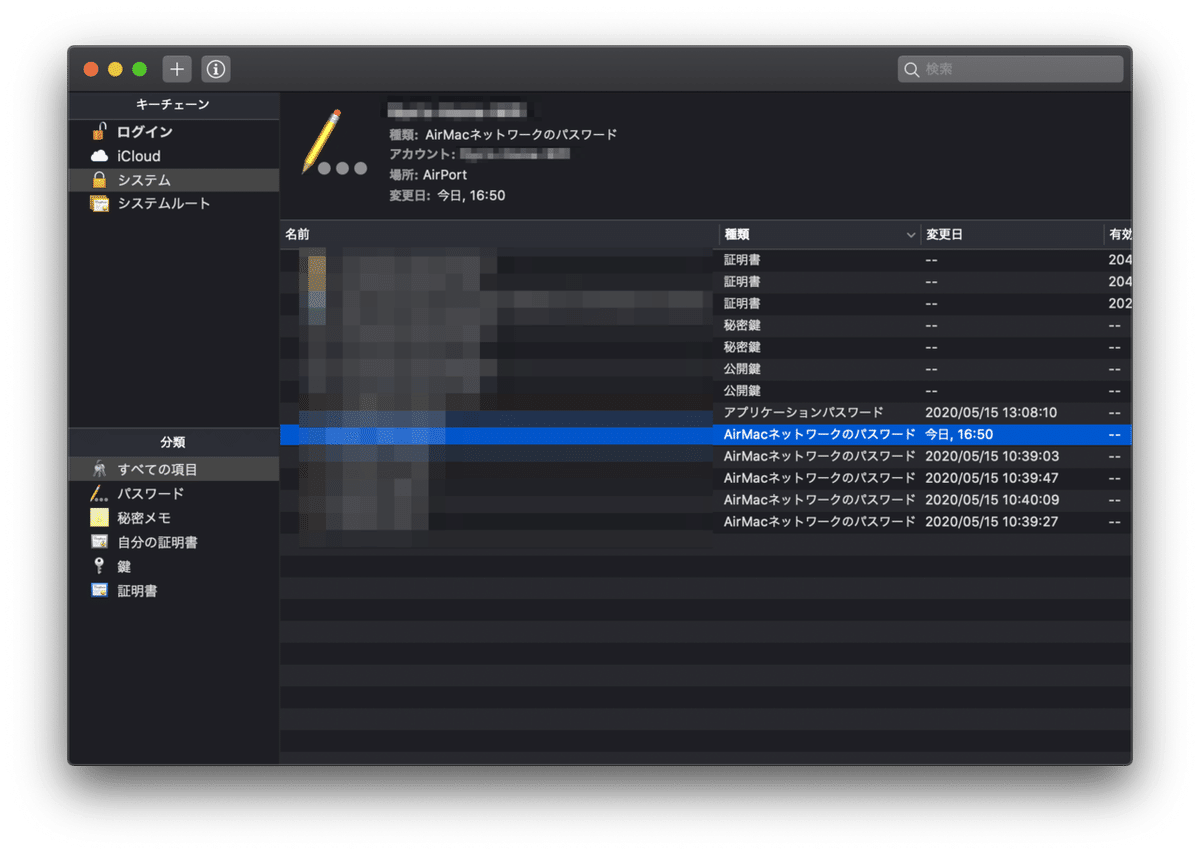Click 変更日: 今日, 16:50 detail text
Image resolution: width=1200 pixels, height=855 pixels.
coord(447,196)
